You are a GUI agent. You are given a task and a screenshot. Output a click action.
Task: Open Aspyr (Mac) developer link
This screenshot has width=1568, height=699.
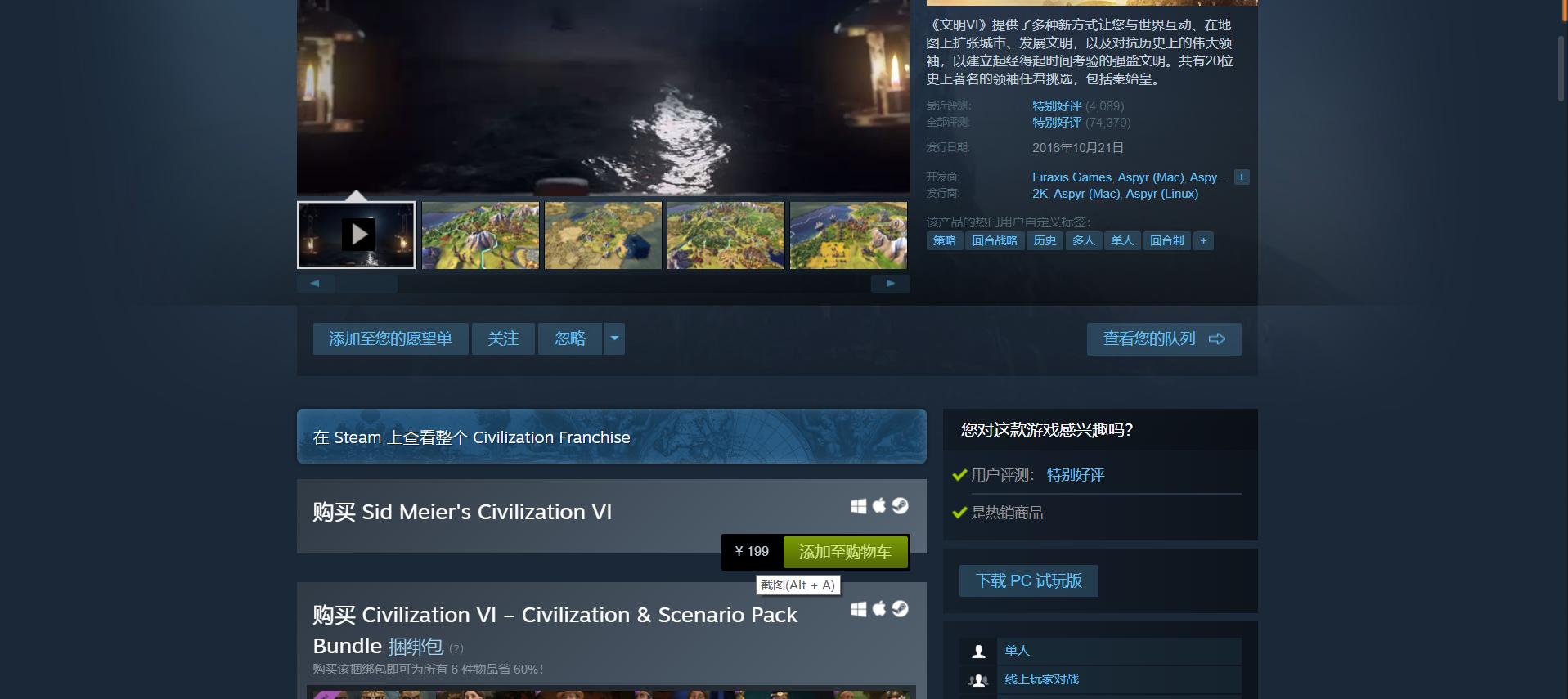point(1150,177)
